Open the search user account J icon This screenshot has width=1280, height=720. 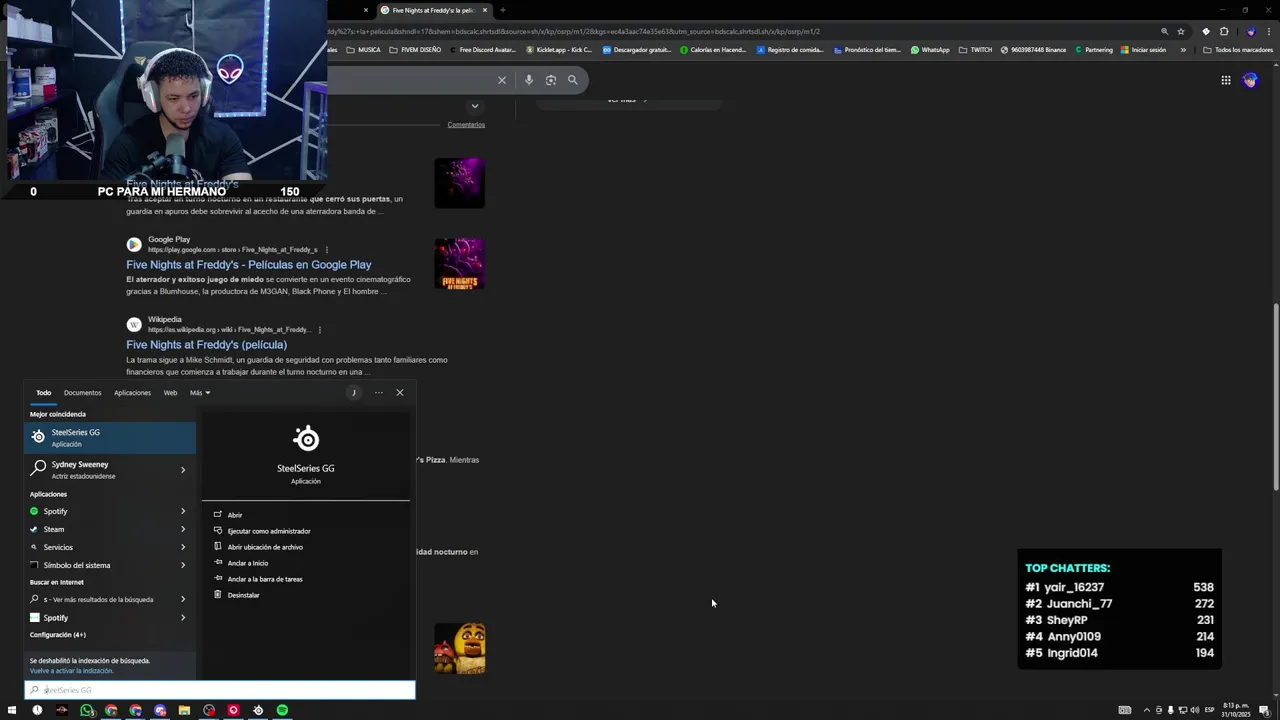pyautogui.click(x=353, y=392)
